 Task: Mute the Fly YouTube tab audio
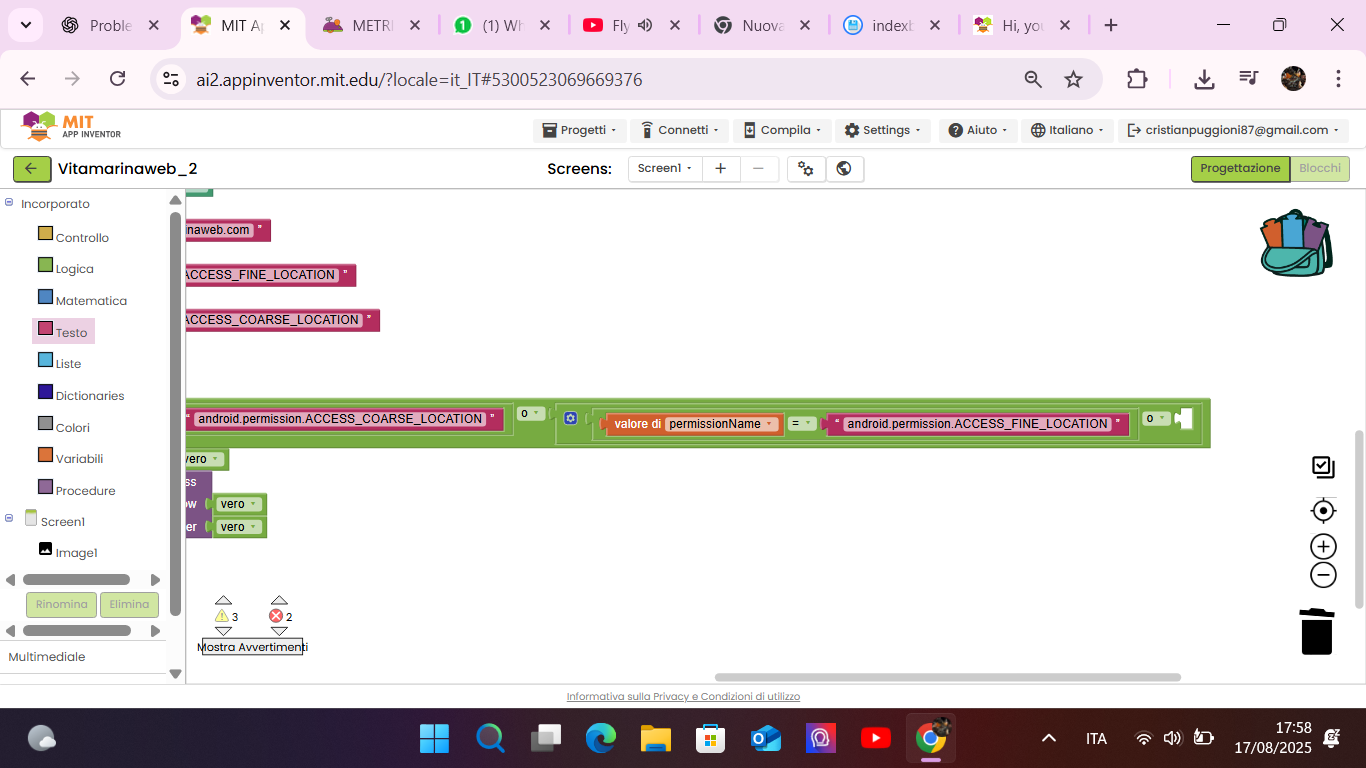(x=645, y=26)
